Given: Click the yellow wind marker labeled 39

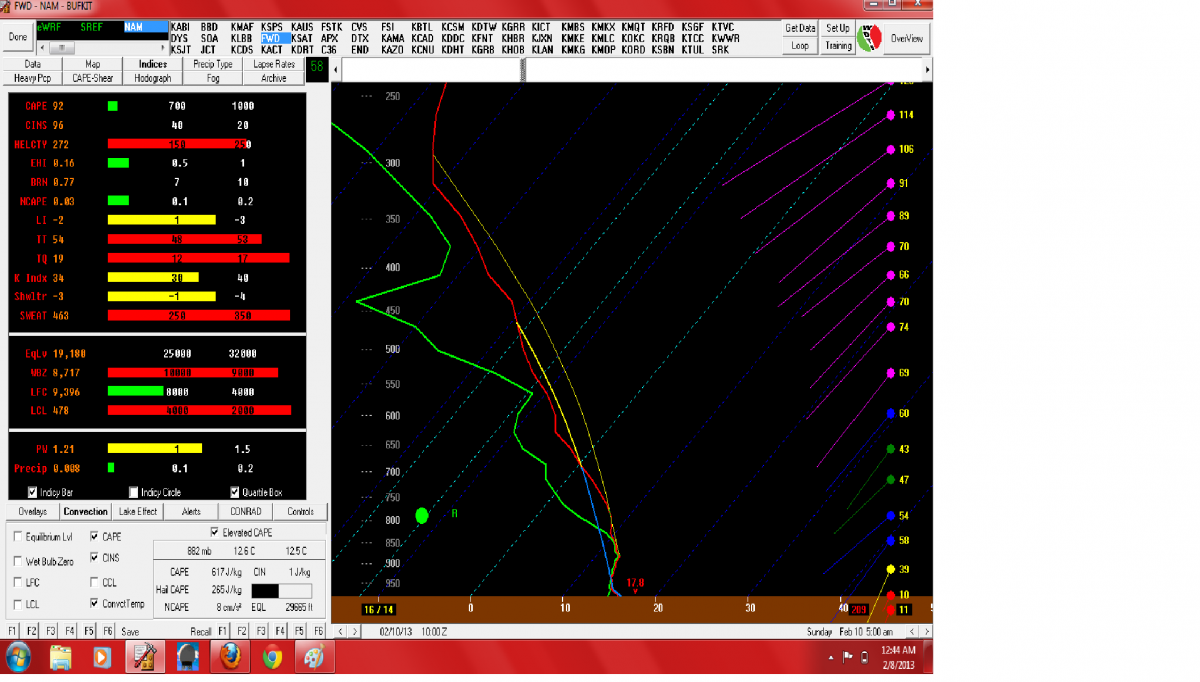Looking at the screenshot, I should coord(890,569).
